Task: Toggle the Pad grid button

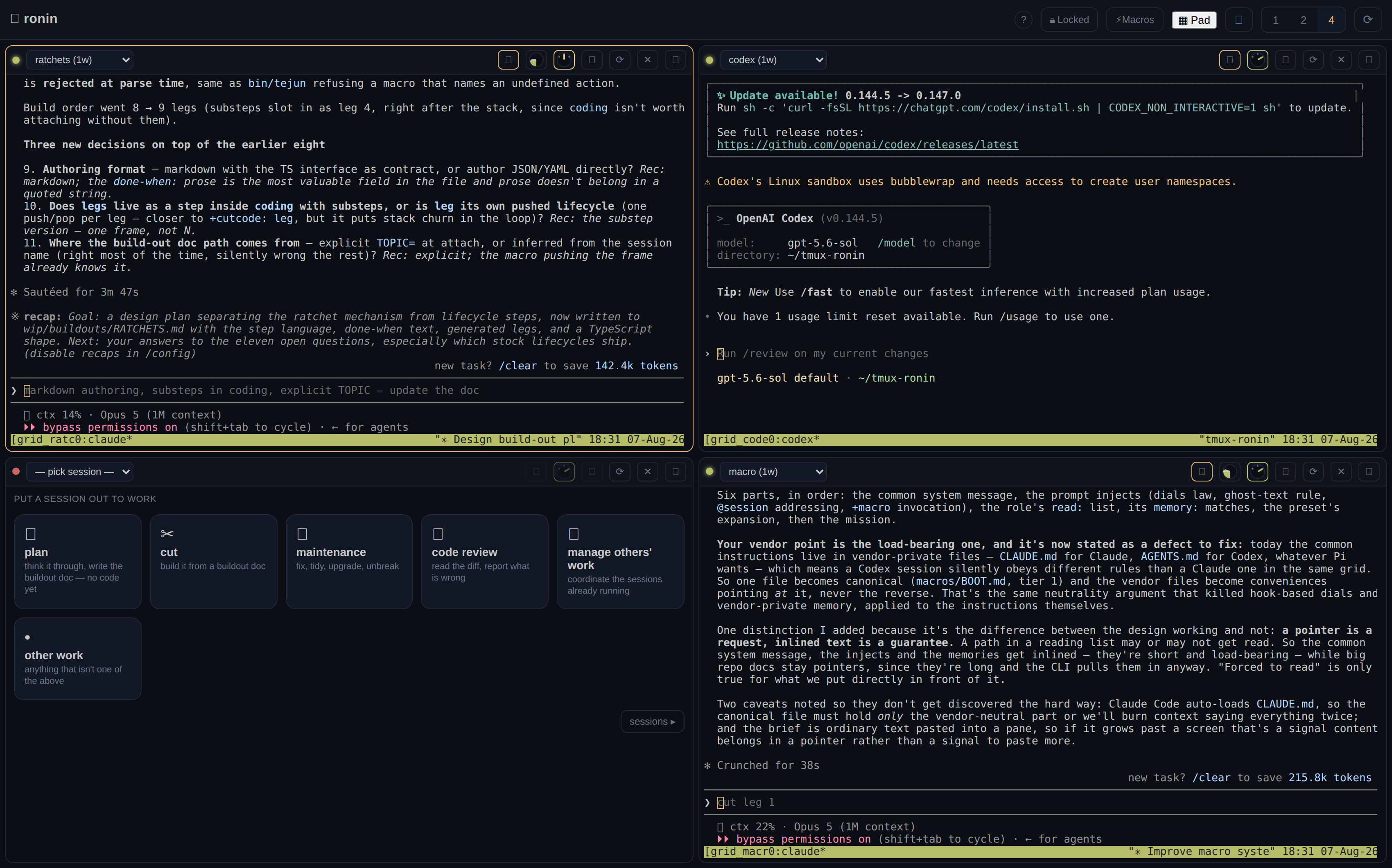Action: (x=1194, y=20)
